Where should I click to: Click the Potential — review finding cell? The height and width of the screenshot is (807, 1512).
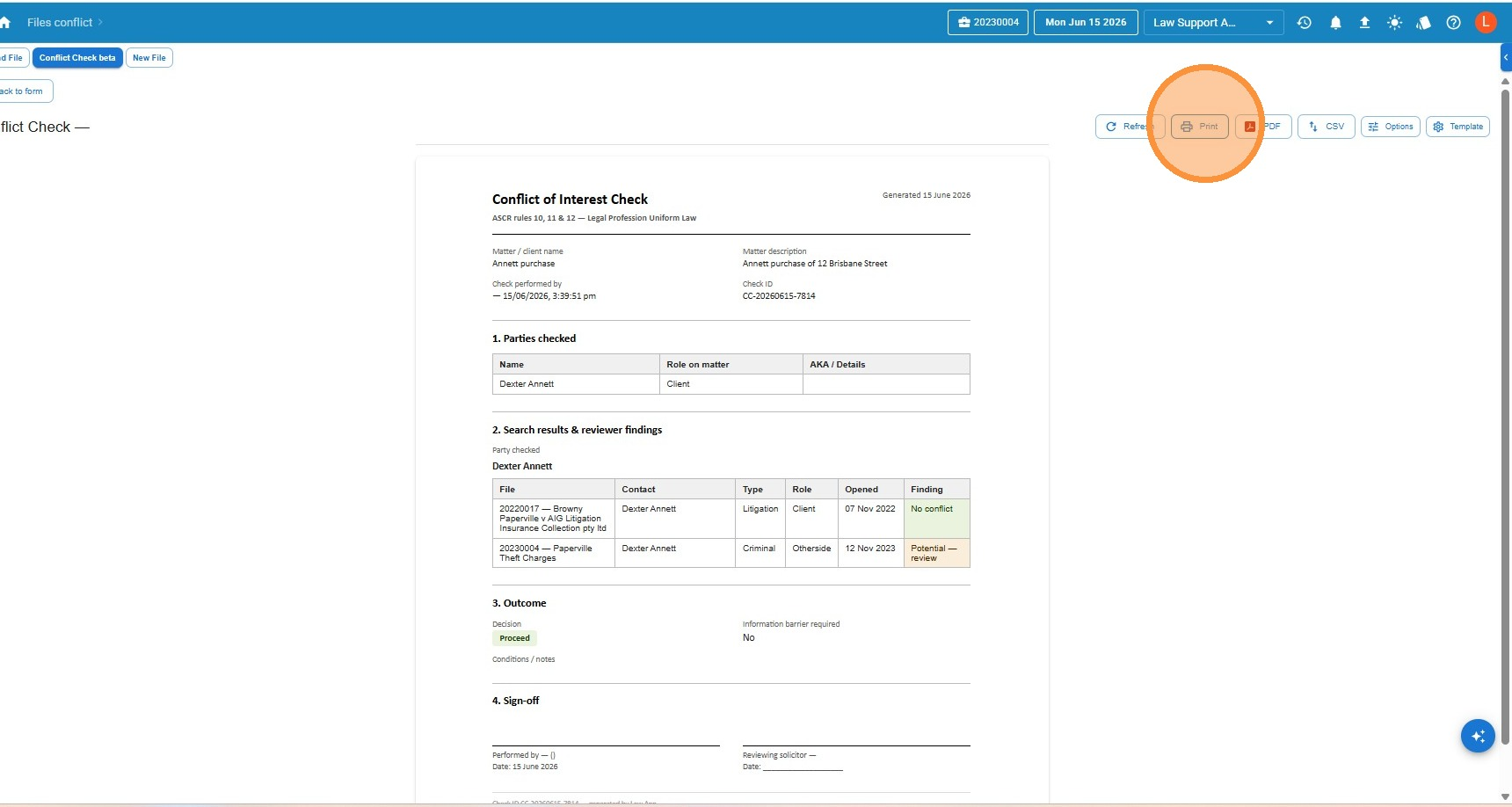[x=937, y=553]
